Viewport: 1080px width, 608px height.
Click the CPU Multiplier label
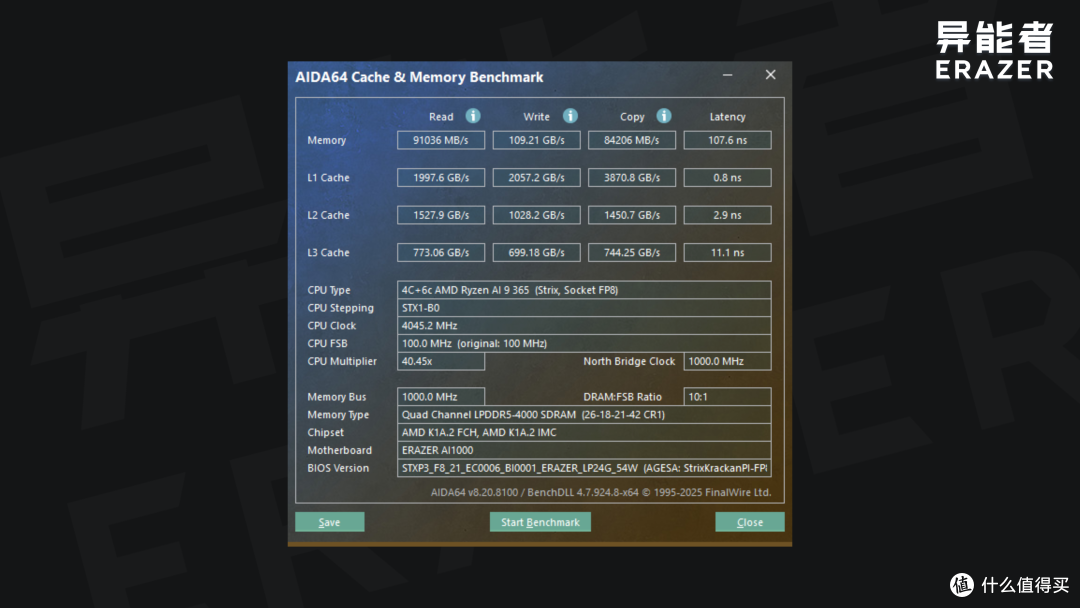pyautogui.click(x=342, y=361)
